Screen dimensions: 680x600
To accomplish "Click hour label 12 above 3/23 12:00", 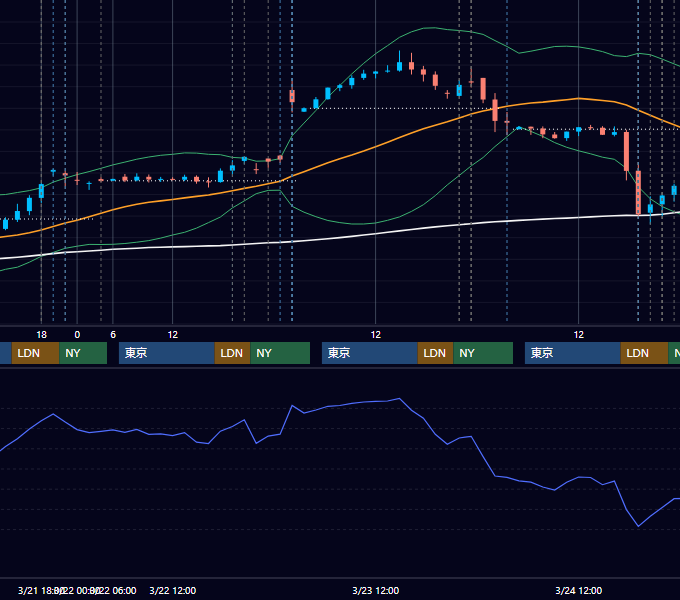I will click(x=376, y=335).
